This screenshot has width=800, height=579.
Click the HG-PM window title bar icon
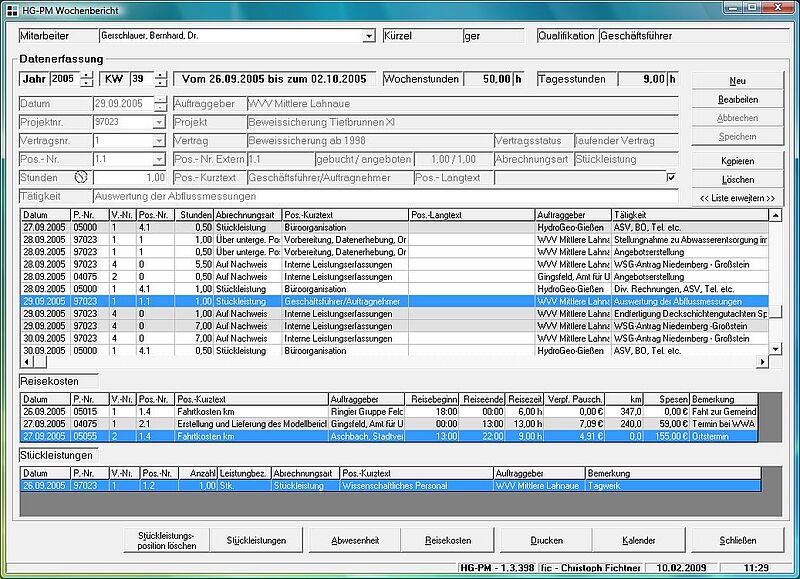click(10, 8)
